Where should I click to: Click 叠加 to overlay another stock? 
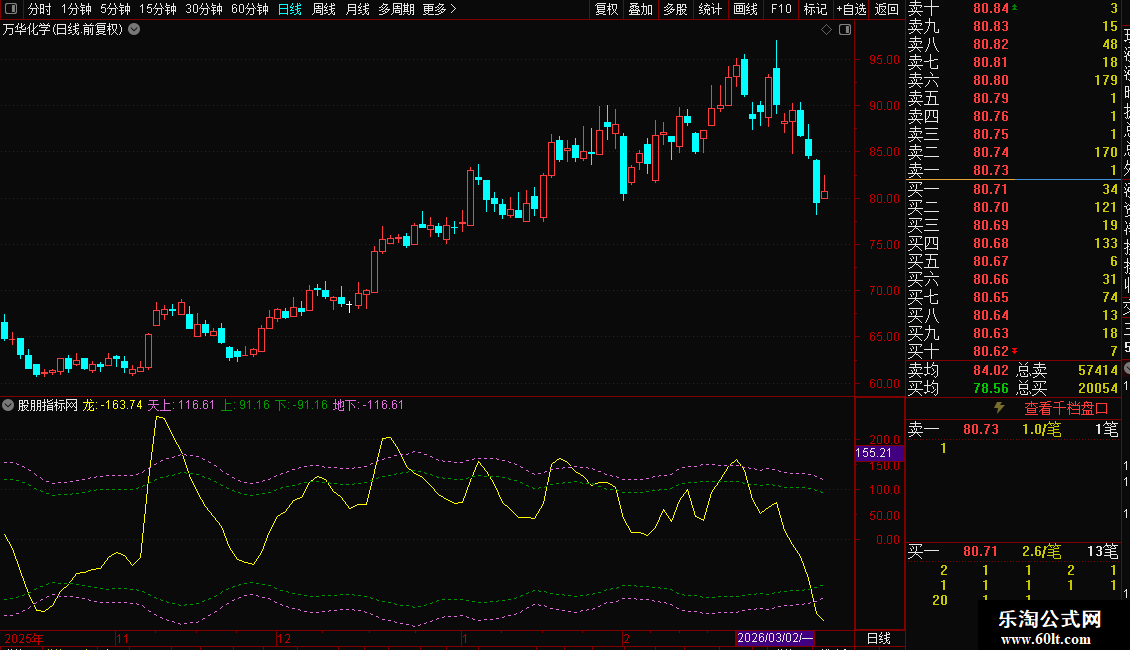[x=641, y=9]
